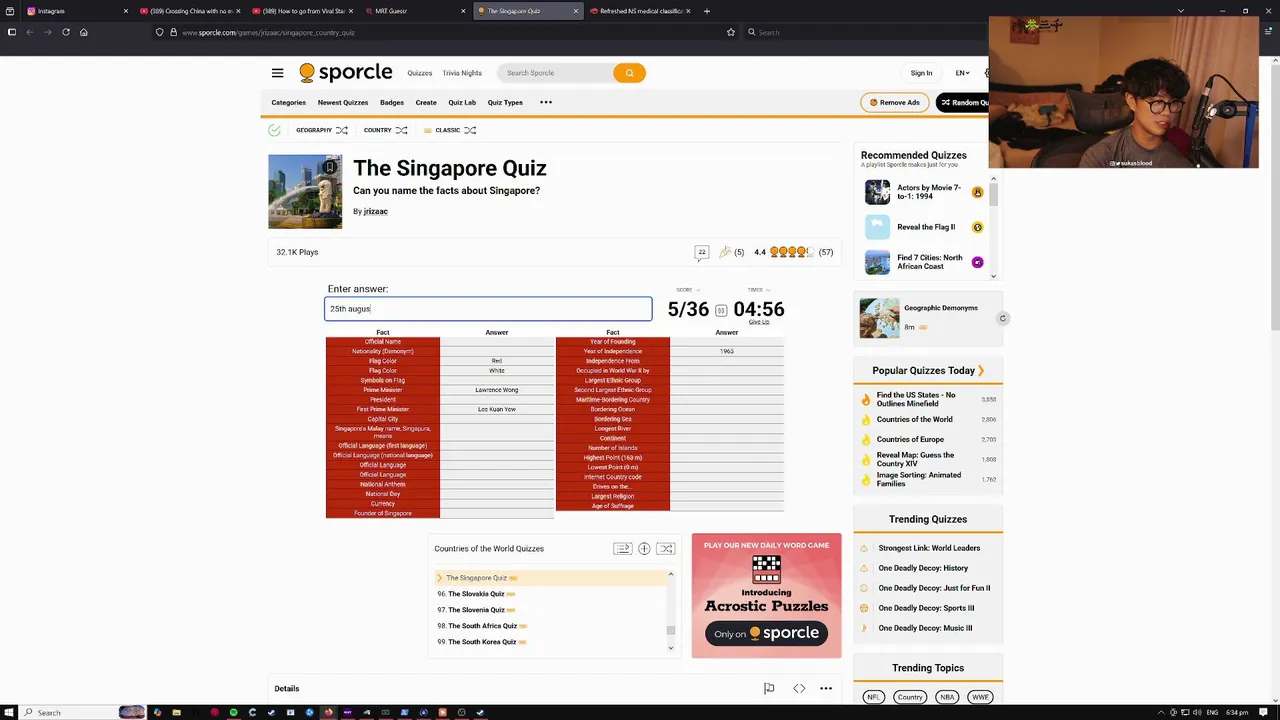1280x720 pixels.
Task: Pause the quiz timer
Action: (x=721, y=310)
